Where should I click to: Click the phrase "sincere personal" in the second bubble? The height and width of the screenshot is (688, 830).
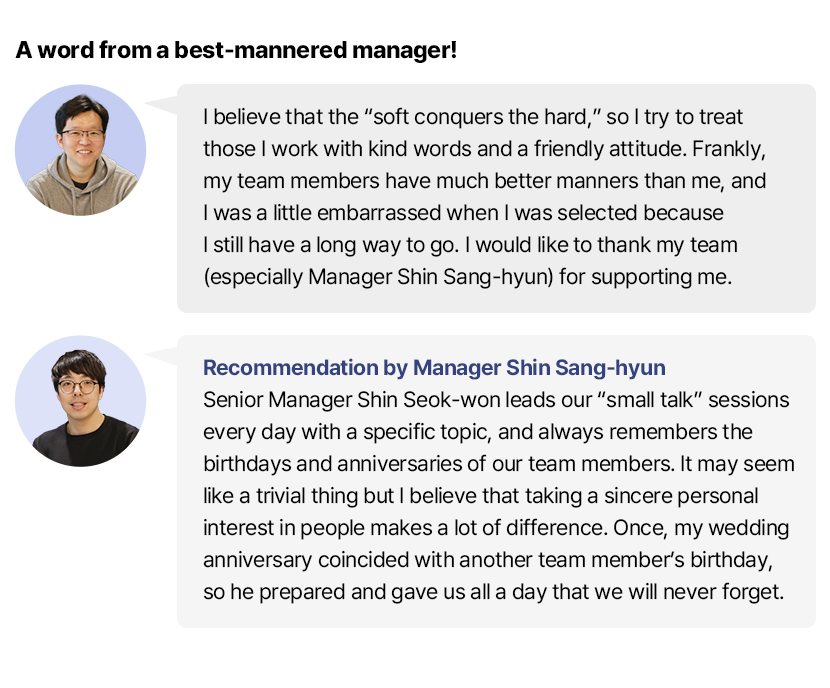coord(681,496)
